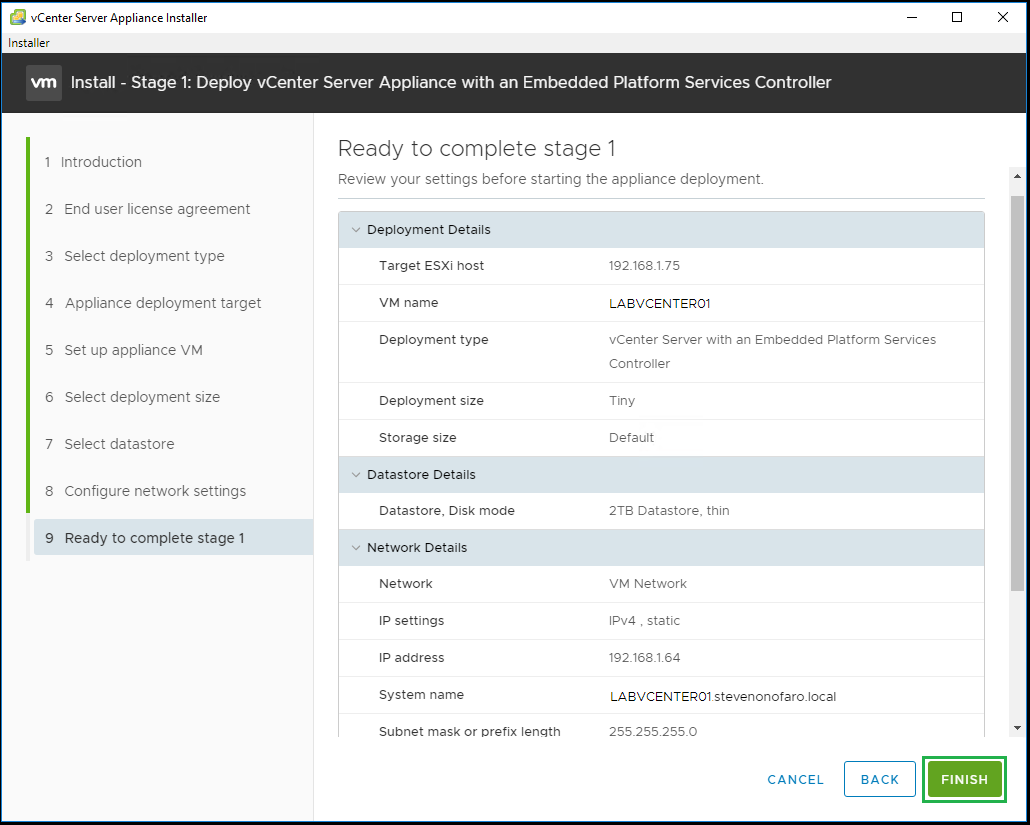
Task: Navigate to Select deployment size step
Action: (x=142, y=397)
